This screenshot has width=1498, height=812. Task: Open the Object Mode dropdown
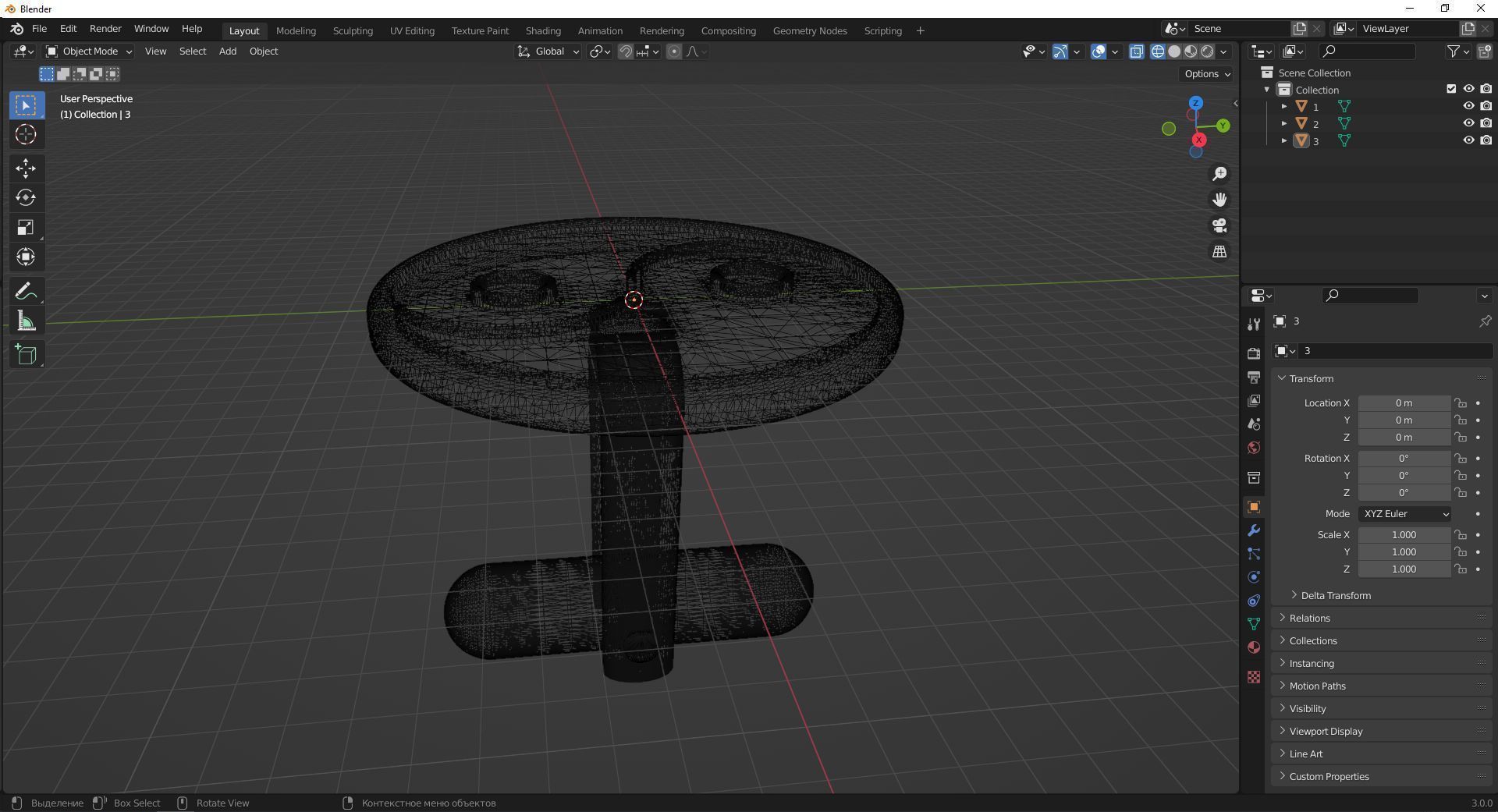(x=89, y=51)
